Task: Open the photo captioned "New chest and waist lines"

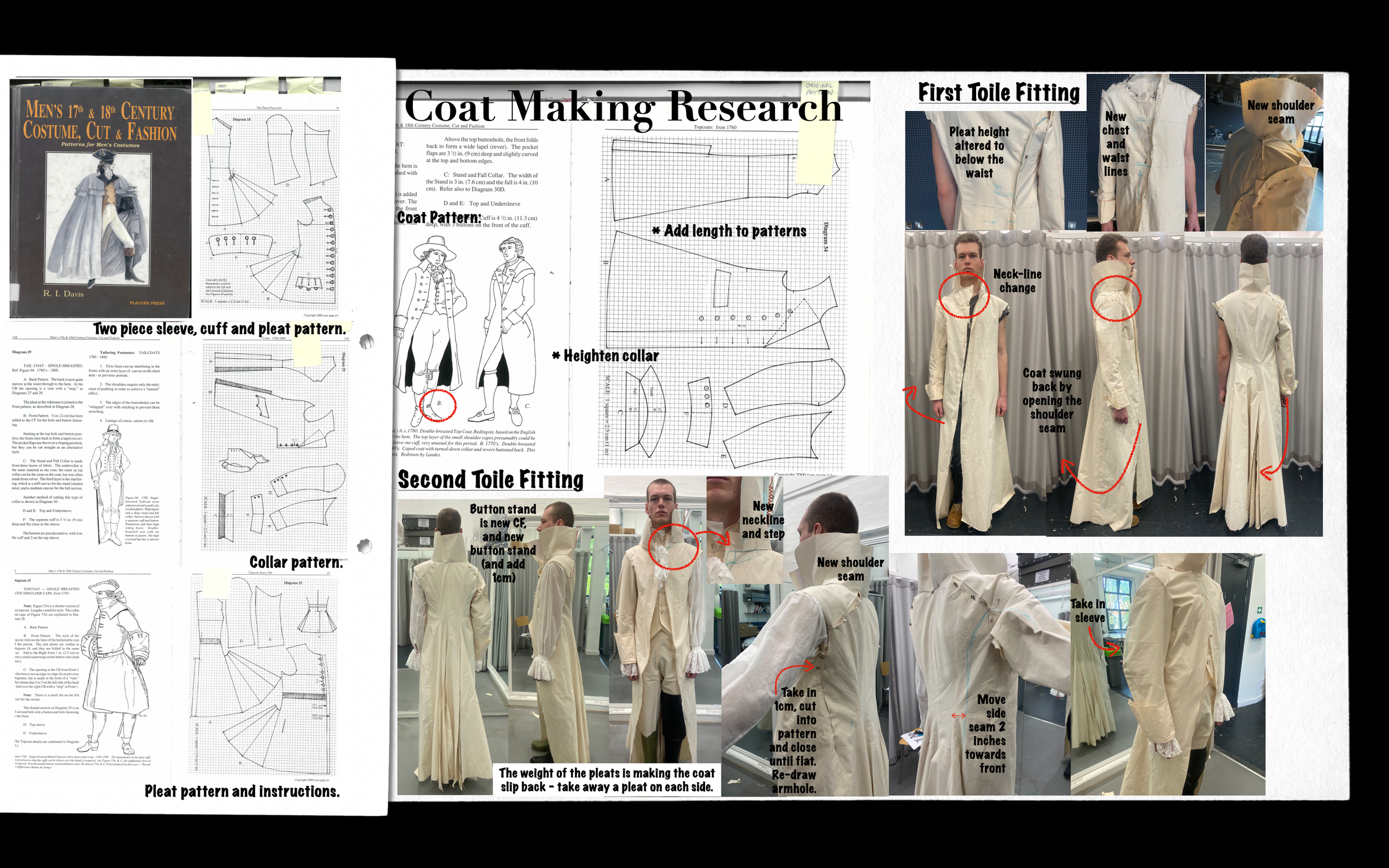Action: [1146, 152]
